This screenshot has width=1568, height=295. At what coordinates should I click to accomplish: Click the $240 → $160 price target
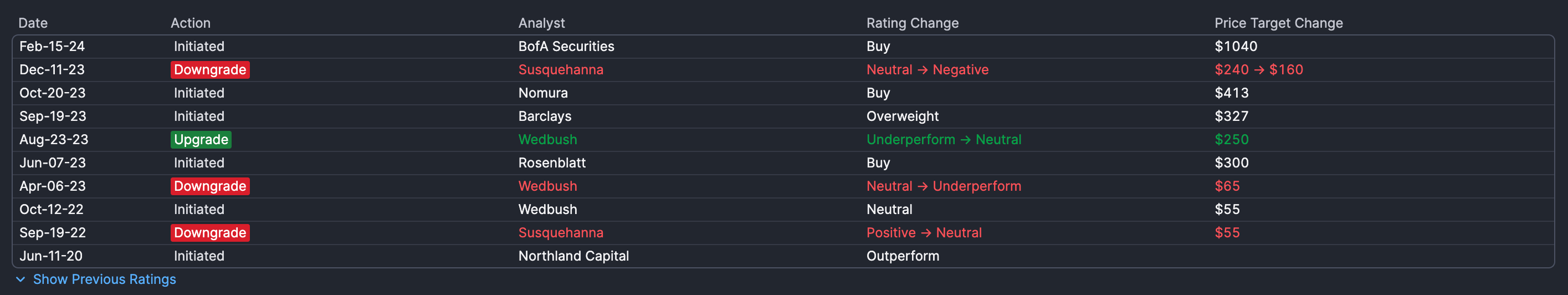point(1259,69)
